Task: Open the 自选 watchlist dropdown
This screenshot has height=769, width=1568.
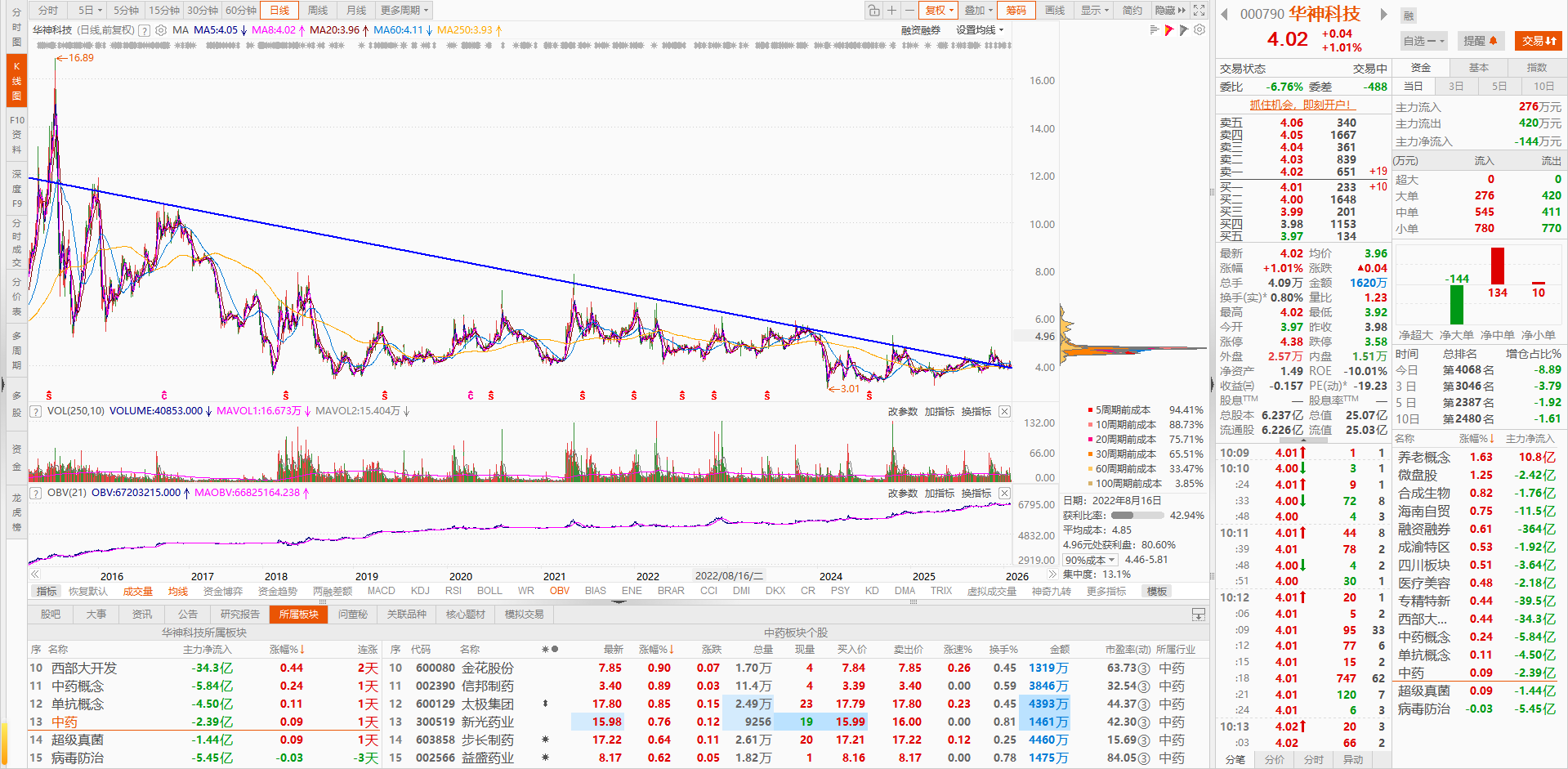Action: (x=1423, y=41)
